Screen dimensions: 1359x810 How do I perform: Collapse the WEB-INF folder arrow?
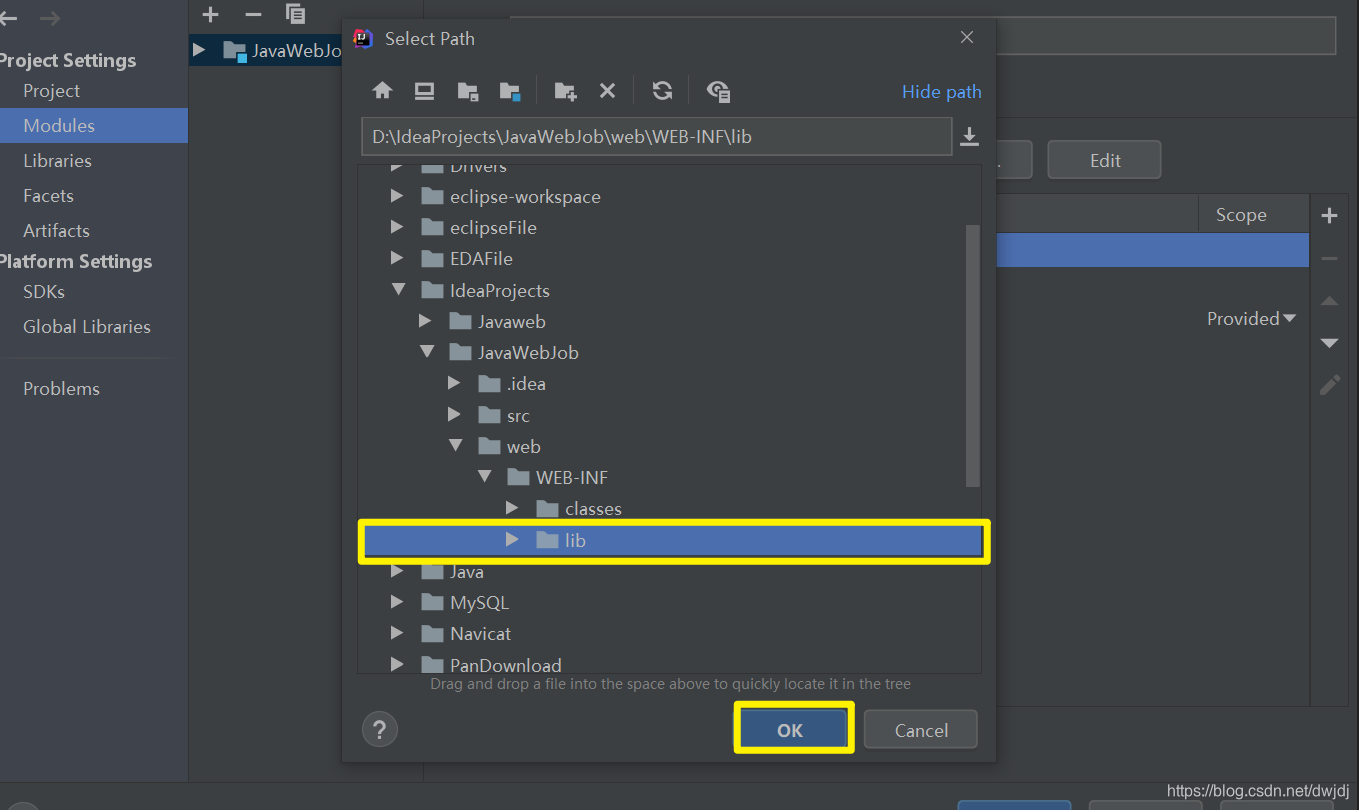[484, 477]
